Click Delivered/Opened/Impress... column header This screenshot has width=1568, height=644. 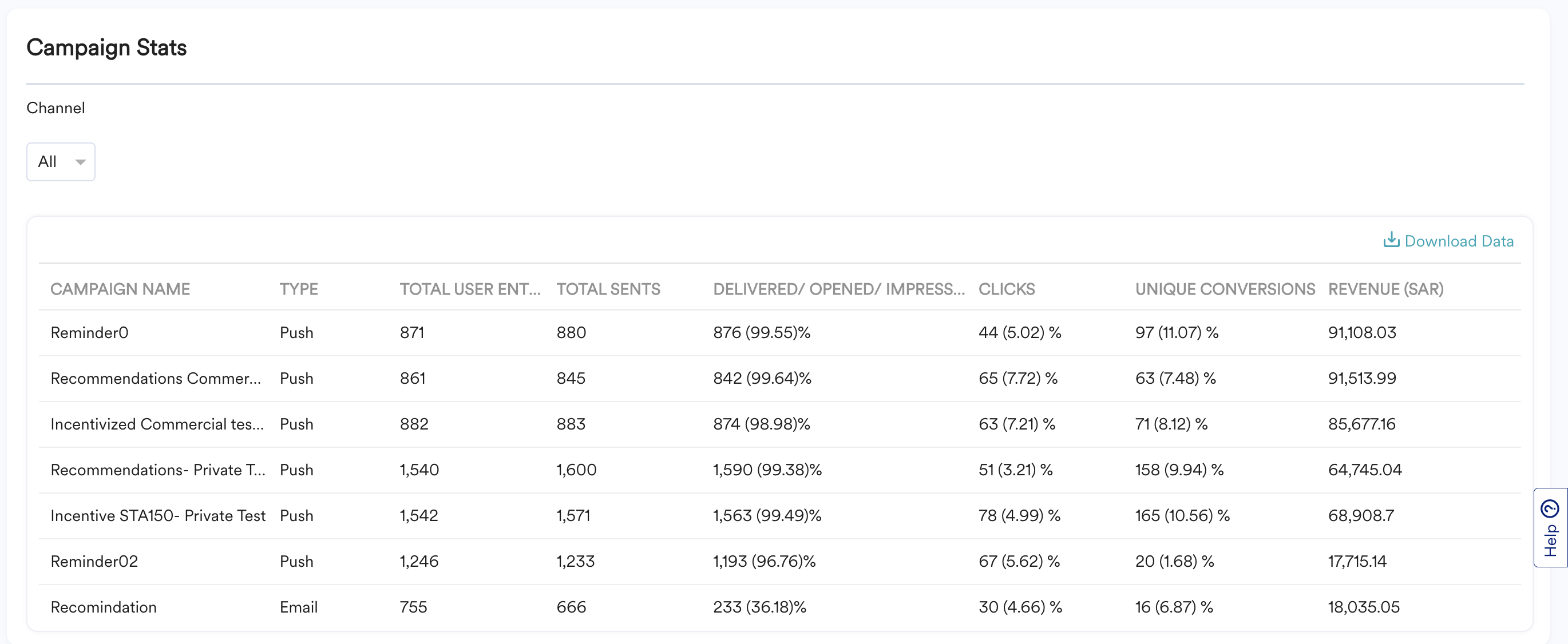[x=838, y=289]
